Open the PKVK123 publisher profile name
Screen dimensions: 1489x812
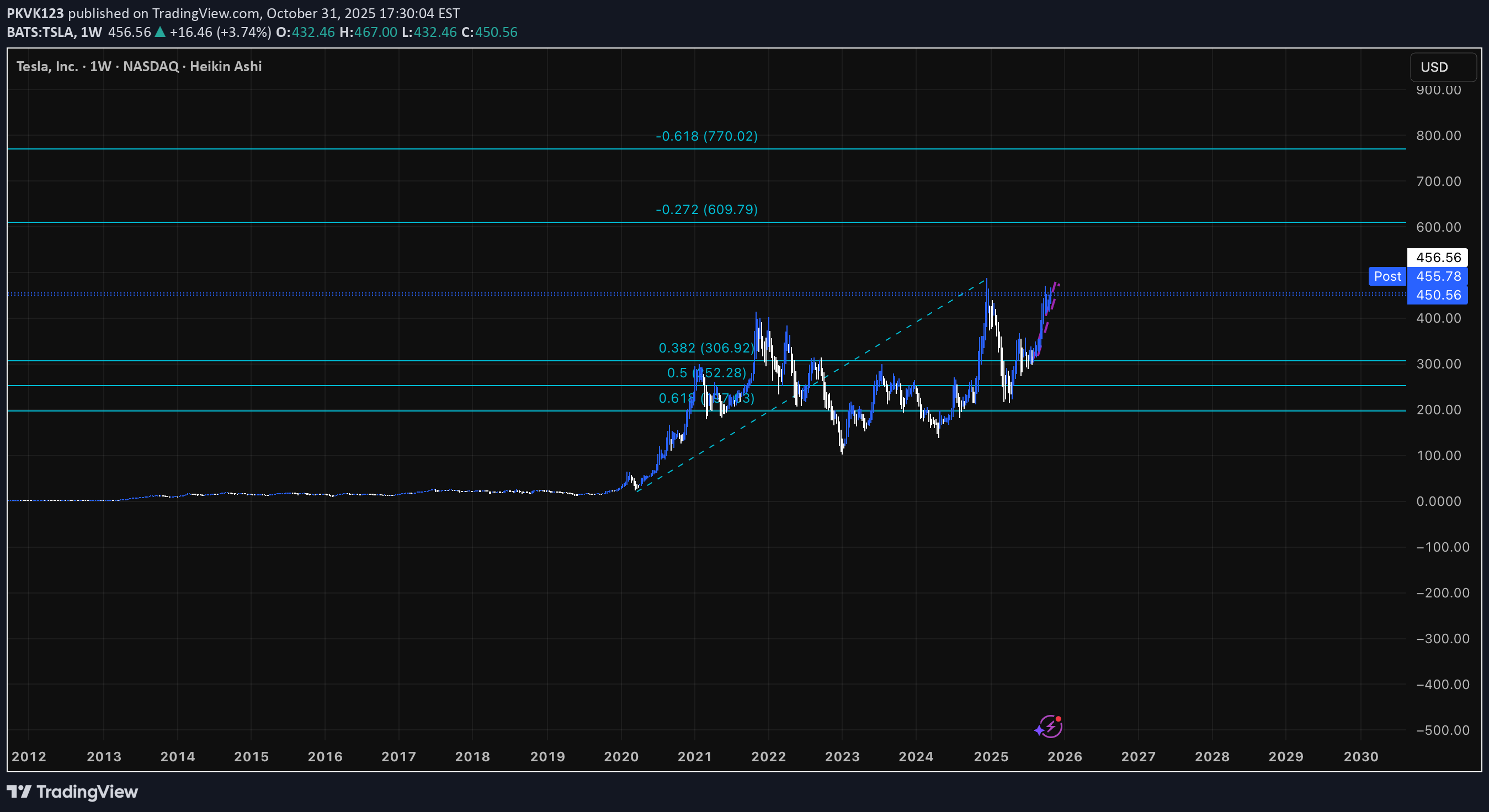(x=35, y=13)
